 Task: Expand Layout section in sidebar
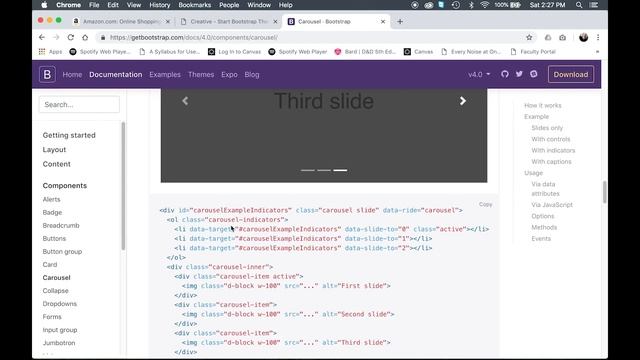pyautogui.click(x=54, y=150)
